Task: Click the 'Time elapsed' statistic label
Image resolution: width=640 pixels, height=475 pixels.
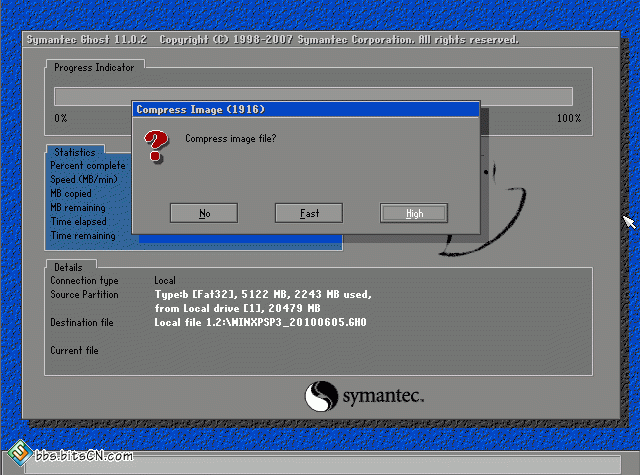Action: click(x=78, y=222)
